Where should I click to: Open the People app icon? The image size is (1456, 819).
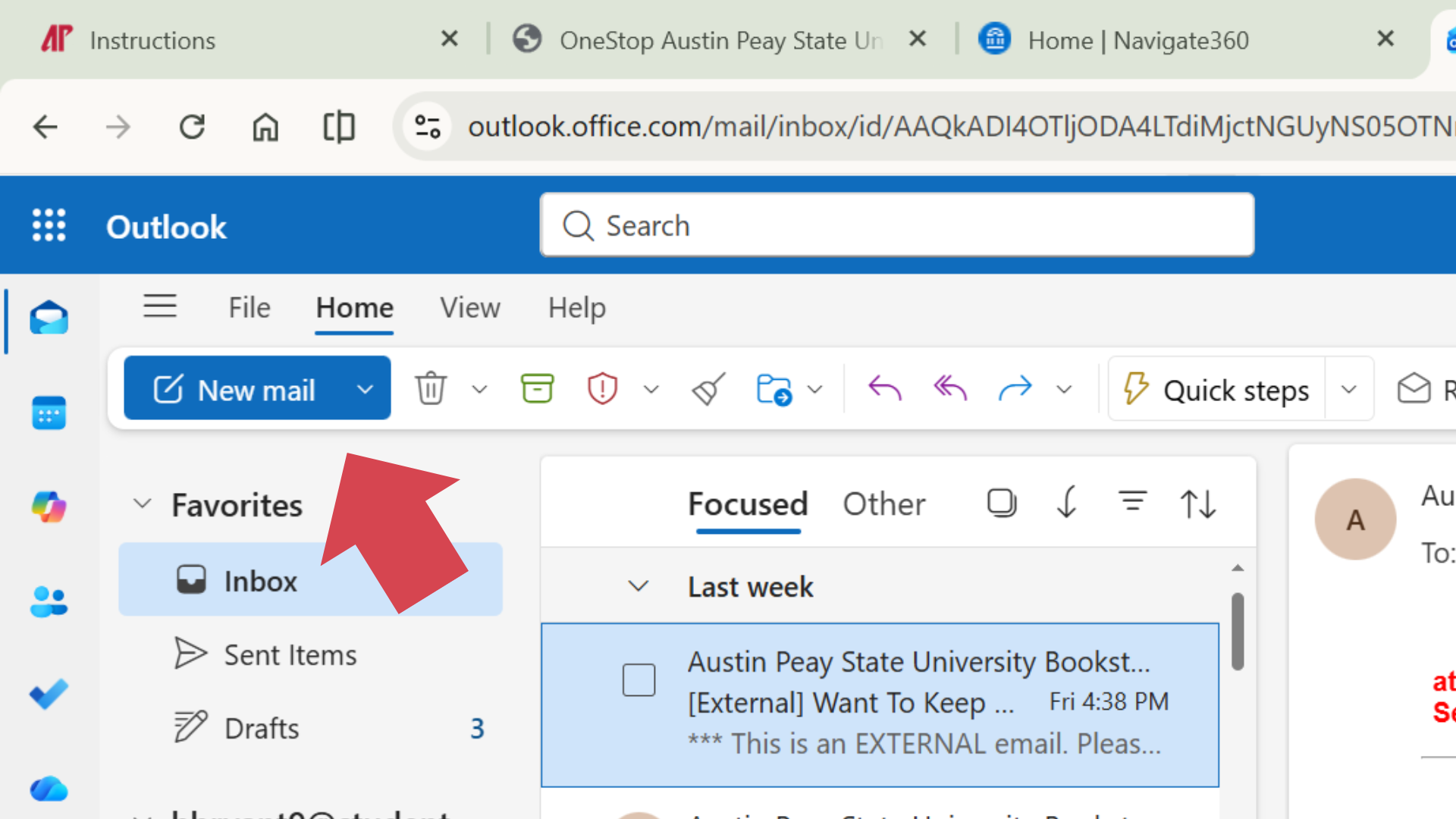tap(48, 601)
